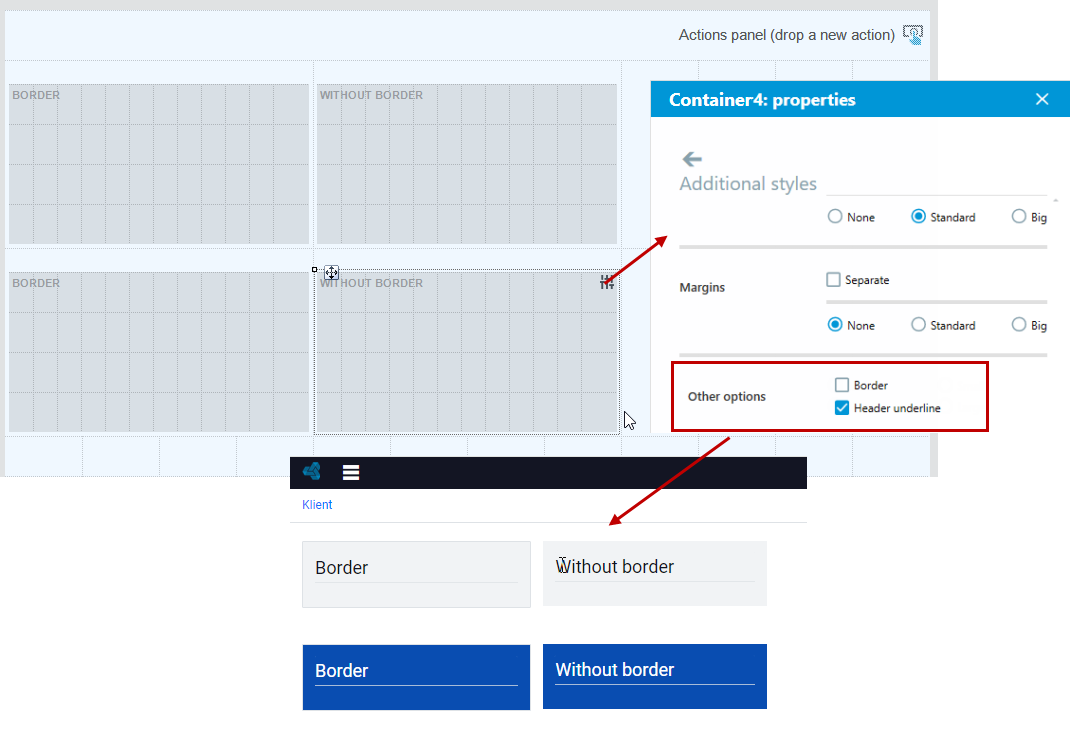
Task: Select the blue Border preview card
Action: pyautogui.click(x=416, y=677)
